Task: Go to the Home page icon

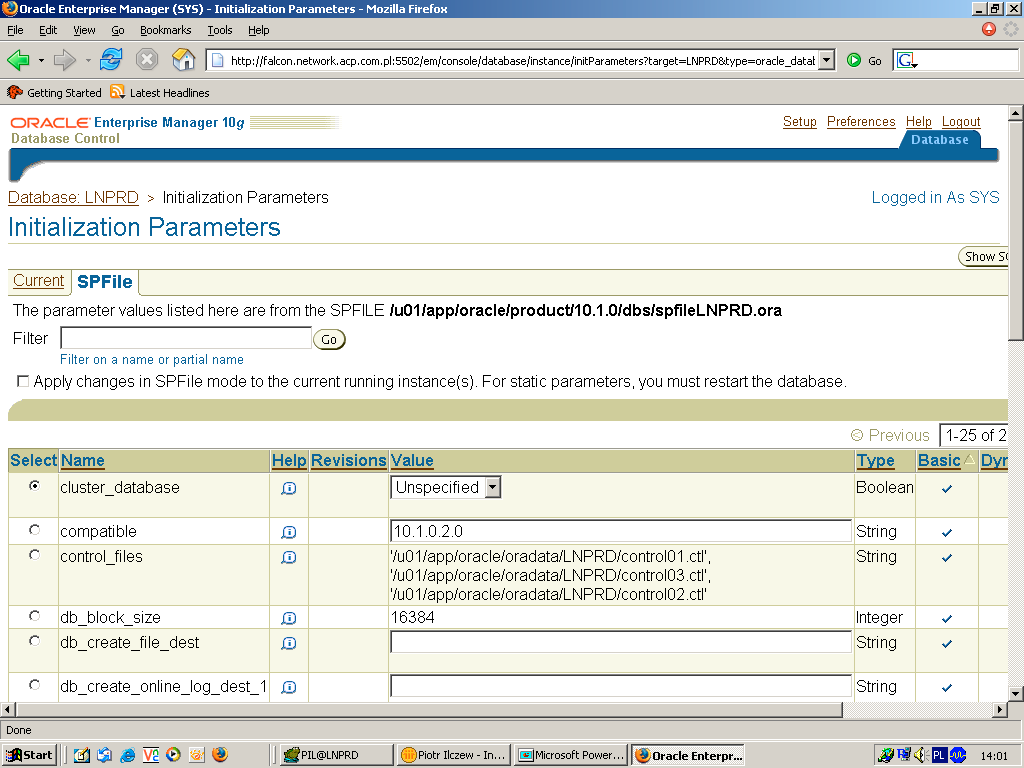Action: [x=184, y=59]
